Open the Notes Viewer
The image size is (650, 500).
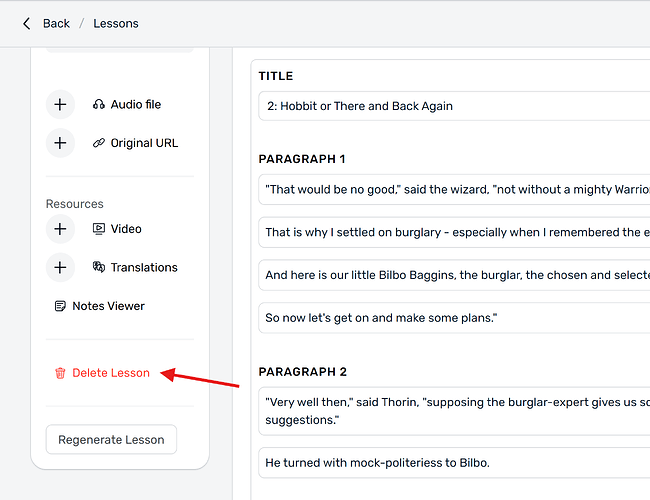pyautogui.click(x=109, y=306)
